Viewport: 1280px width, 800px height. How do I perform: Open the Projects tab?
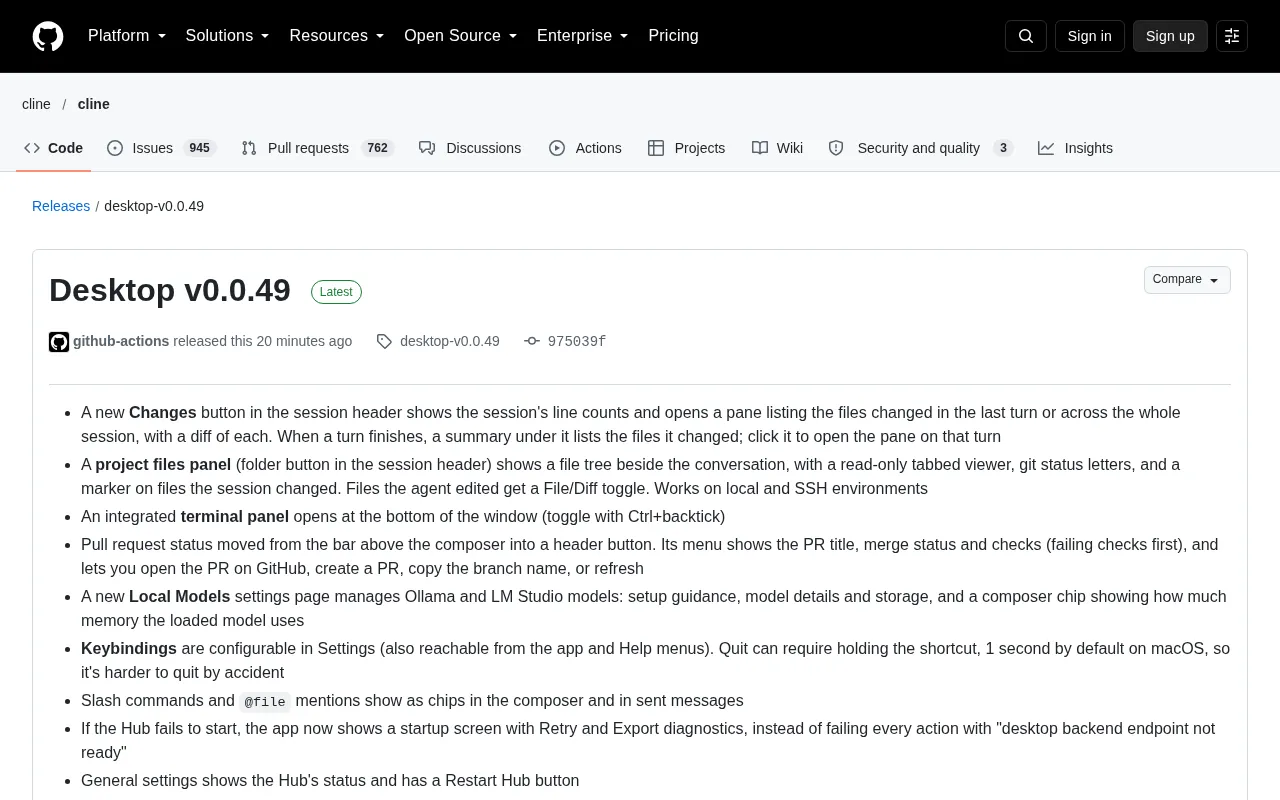tap(686, 148)
